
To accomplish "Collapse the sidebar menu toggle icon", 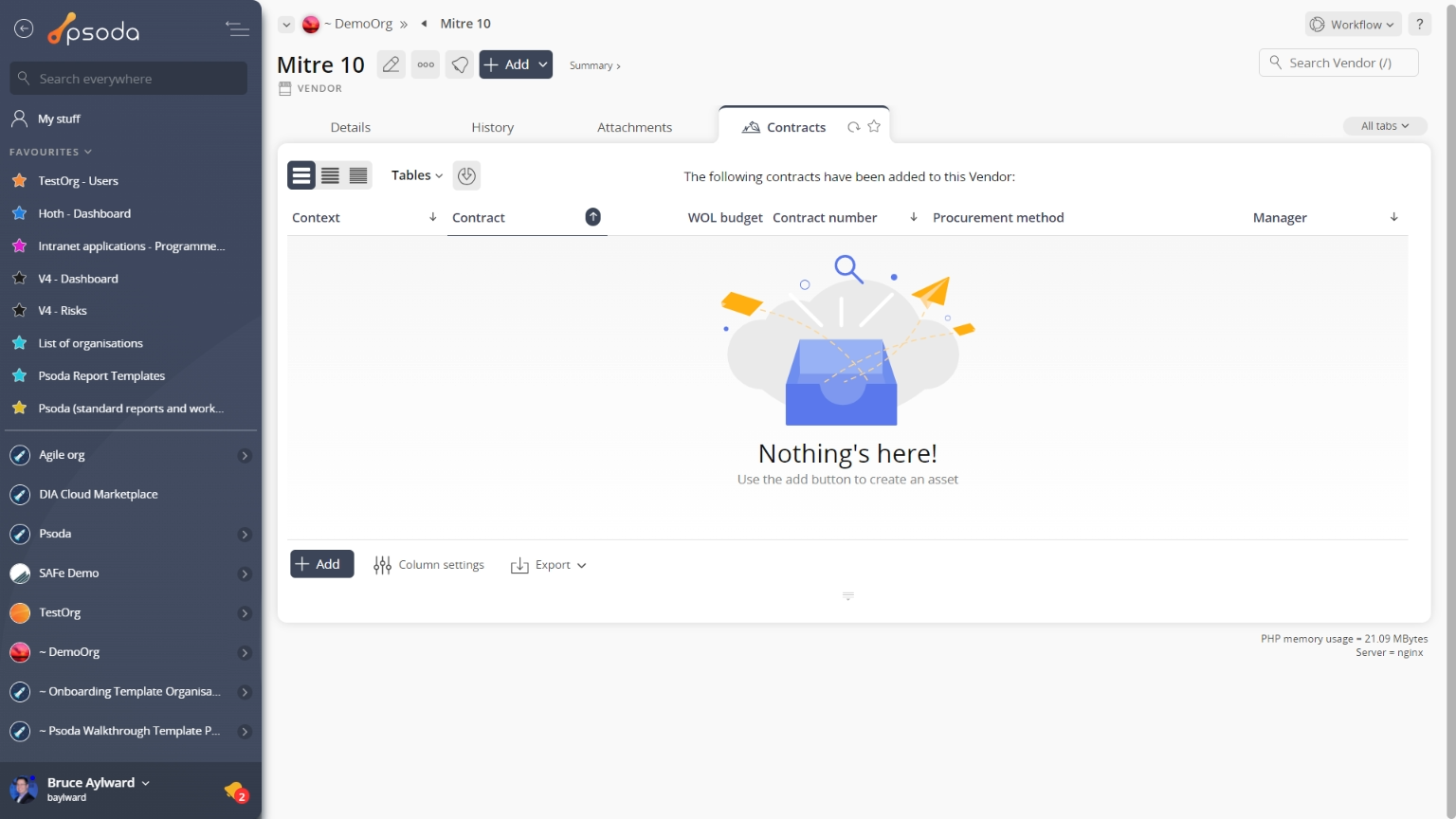I will point(237,29).
